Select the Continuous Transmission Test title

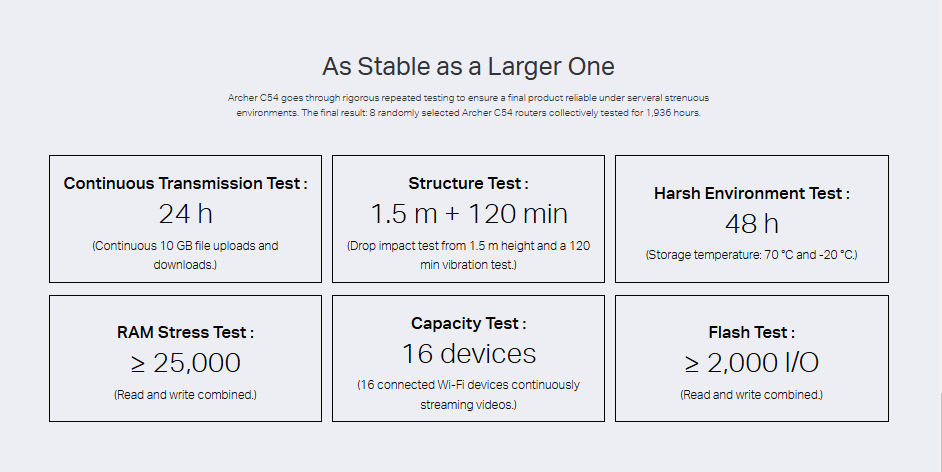click(x=185, y=184)
